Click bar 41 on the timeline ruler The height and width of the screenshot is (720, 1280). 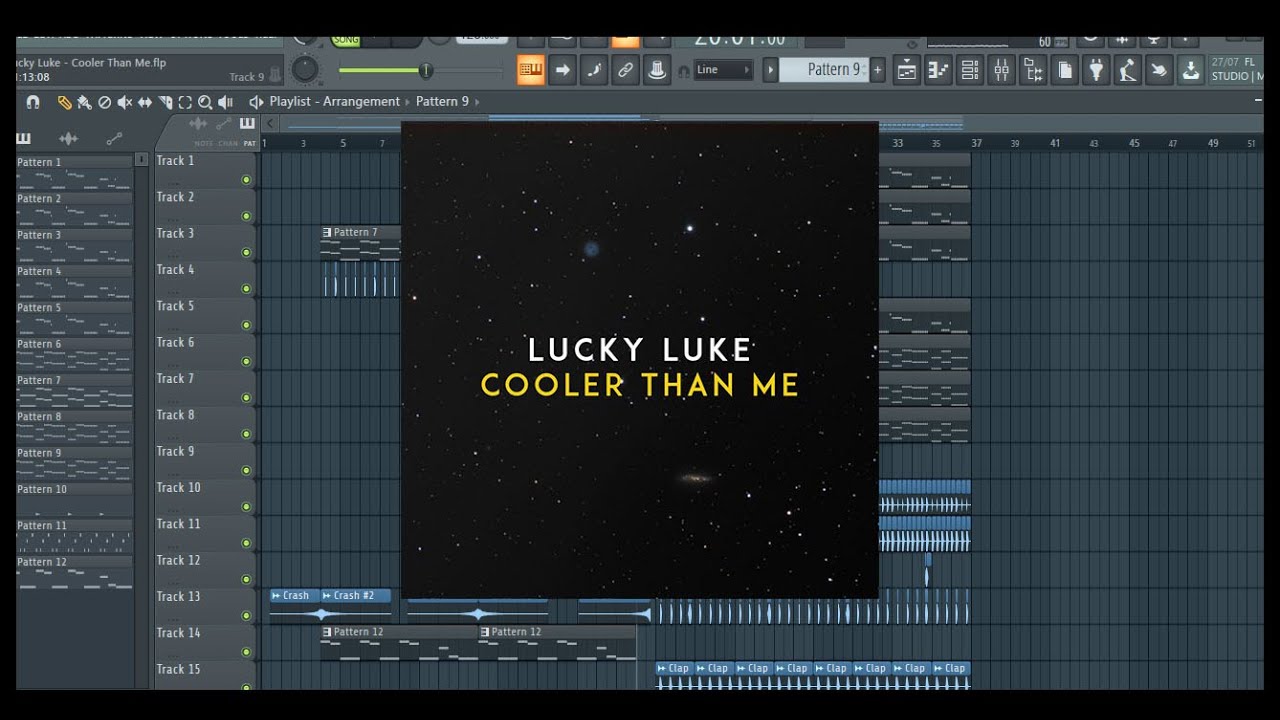tap(1055, 144)
